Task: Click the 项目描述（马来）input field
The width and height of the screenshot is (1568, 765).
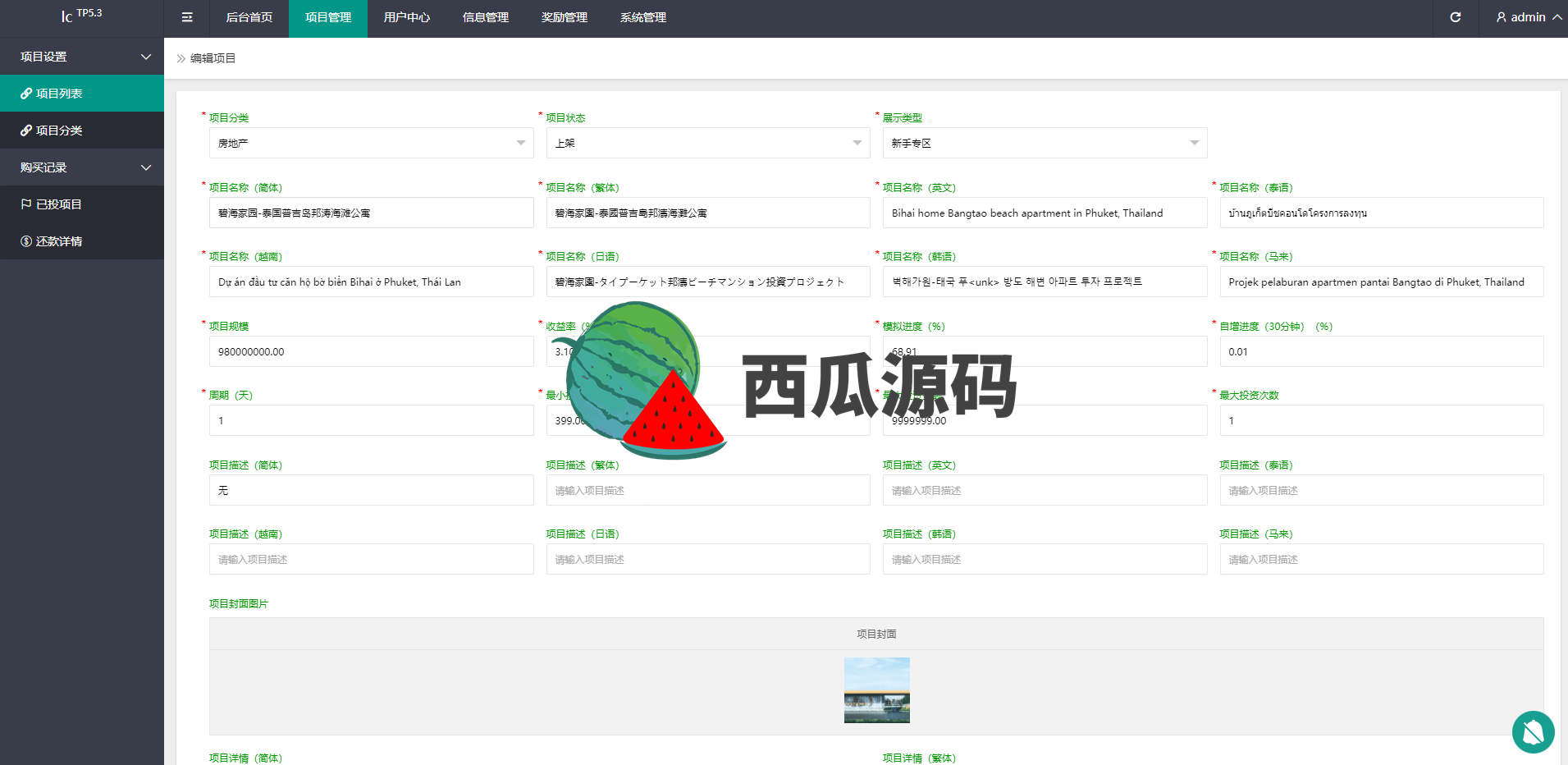Action: 1382,559
